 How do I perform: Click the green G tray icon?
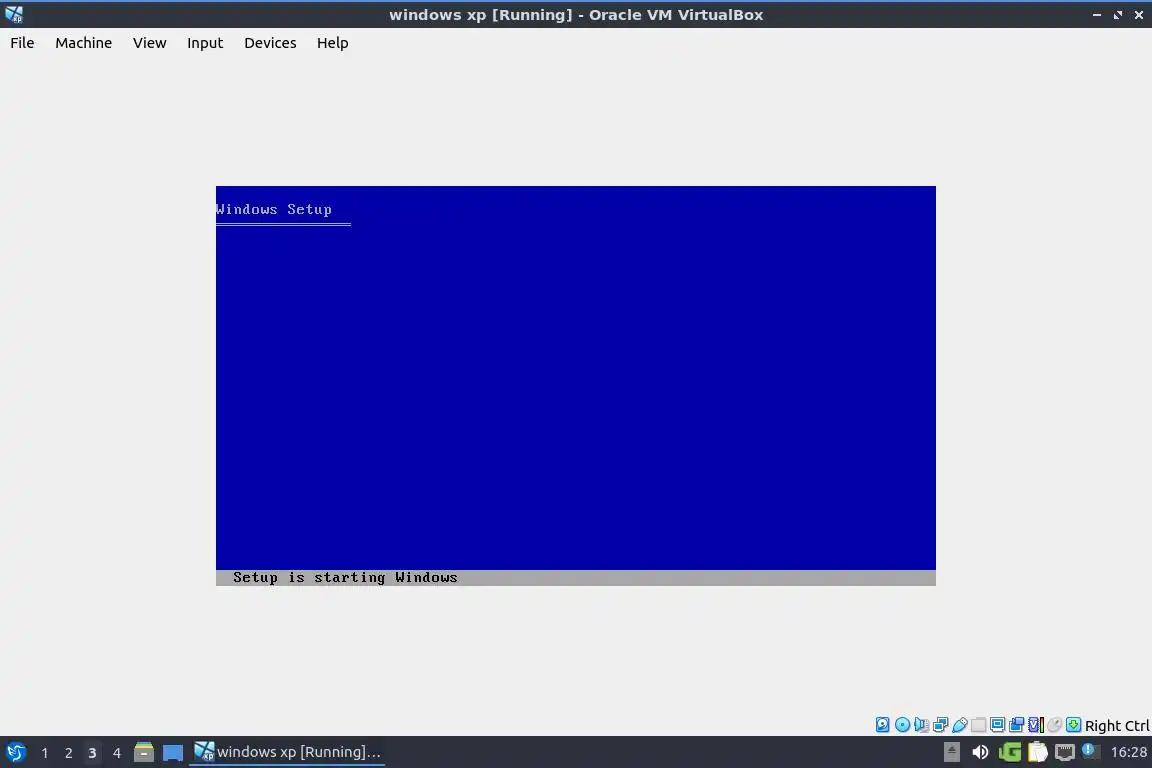tap(1009, 752)
